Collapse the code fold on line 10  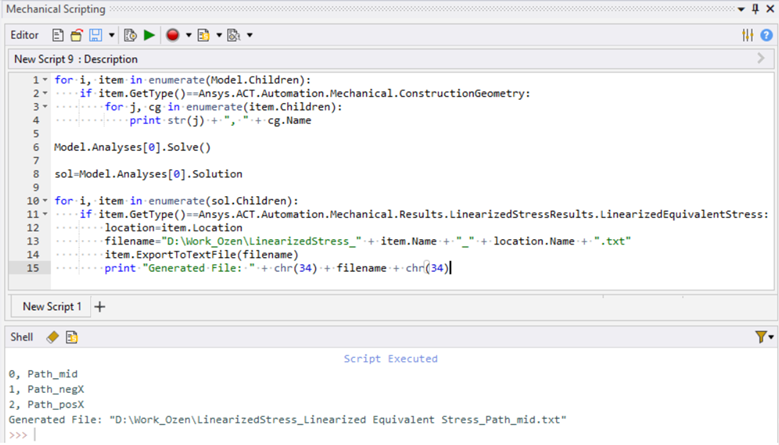coord(46,200)
